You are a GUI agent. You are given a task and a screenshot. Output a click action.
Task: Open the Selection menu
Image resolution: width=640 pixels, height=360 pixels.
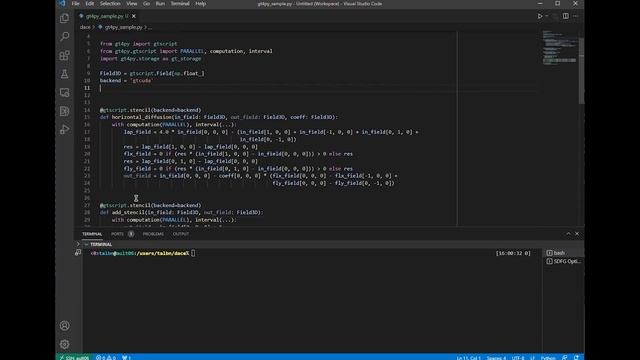(110, 4)
